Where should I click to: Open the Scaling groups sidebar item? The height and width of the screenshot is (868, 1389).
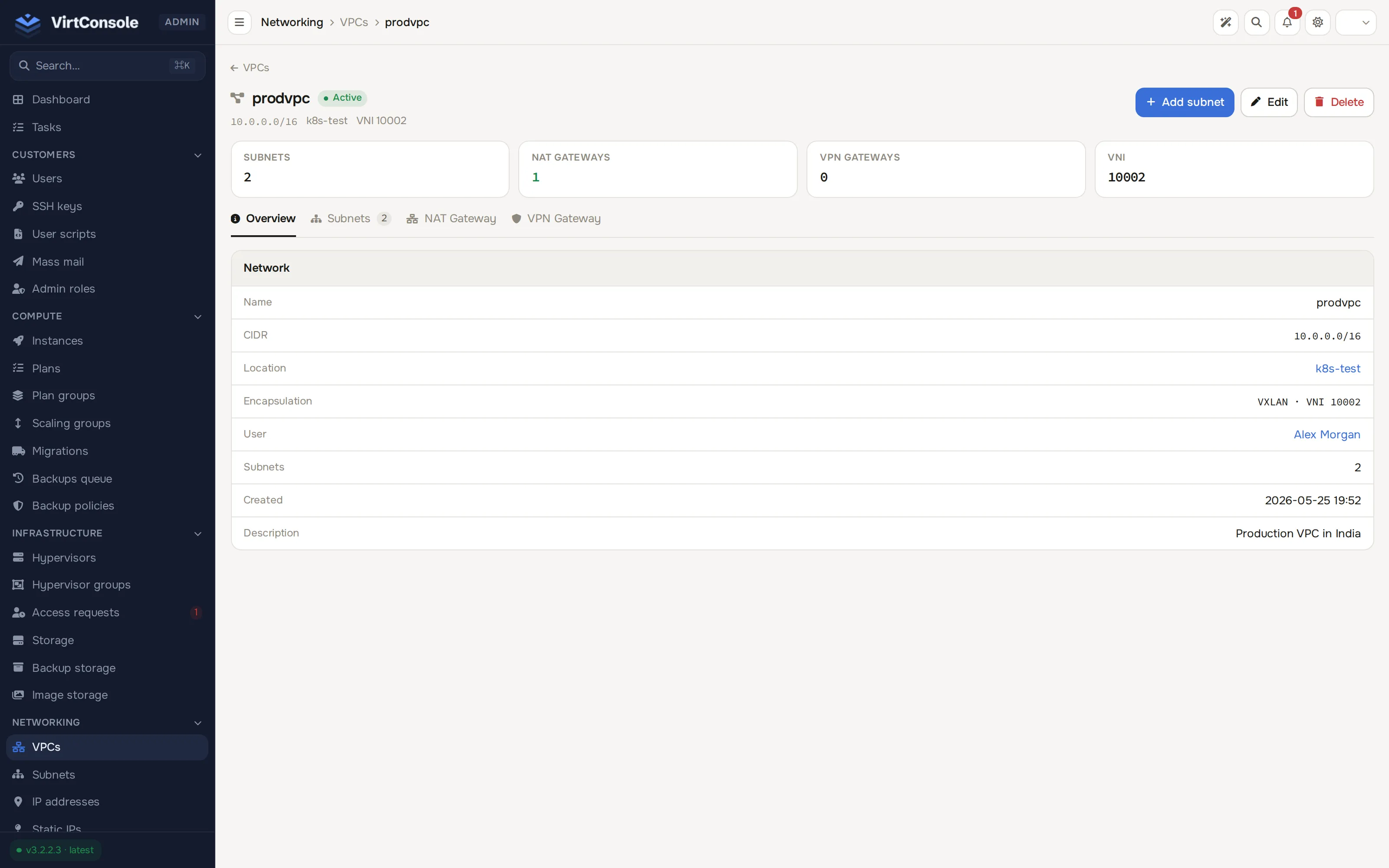pyautogui.click(x=107, y=423)
